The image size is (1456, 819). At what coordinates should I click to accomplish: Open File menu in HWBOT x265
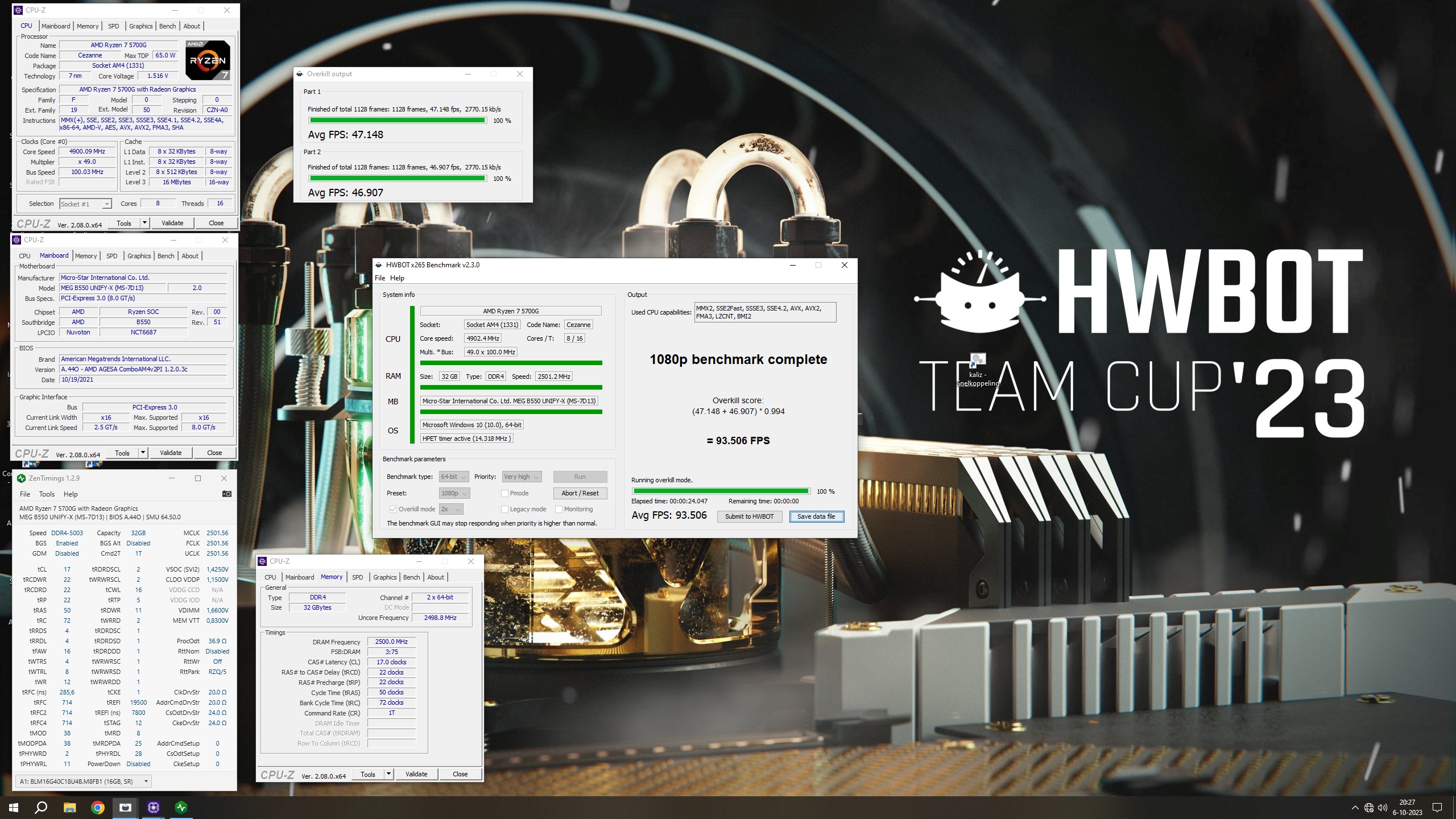pos(380,278)
